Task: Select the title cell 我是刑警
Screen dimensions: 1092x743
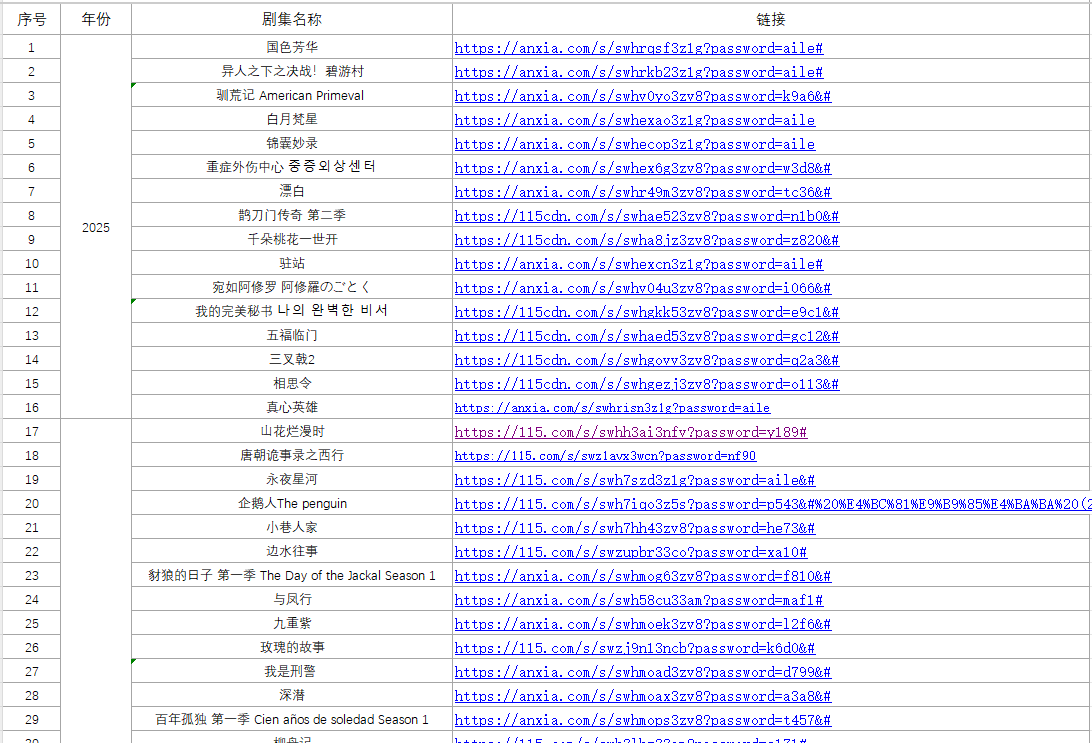Action: click(x=292, y=672)
